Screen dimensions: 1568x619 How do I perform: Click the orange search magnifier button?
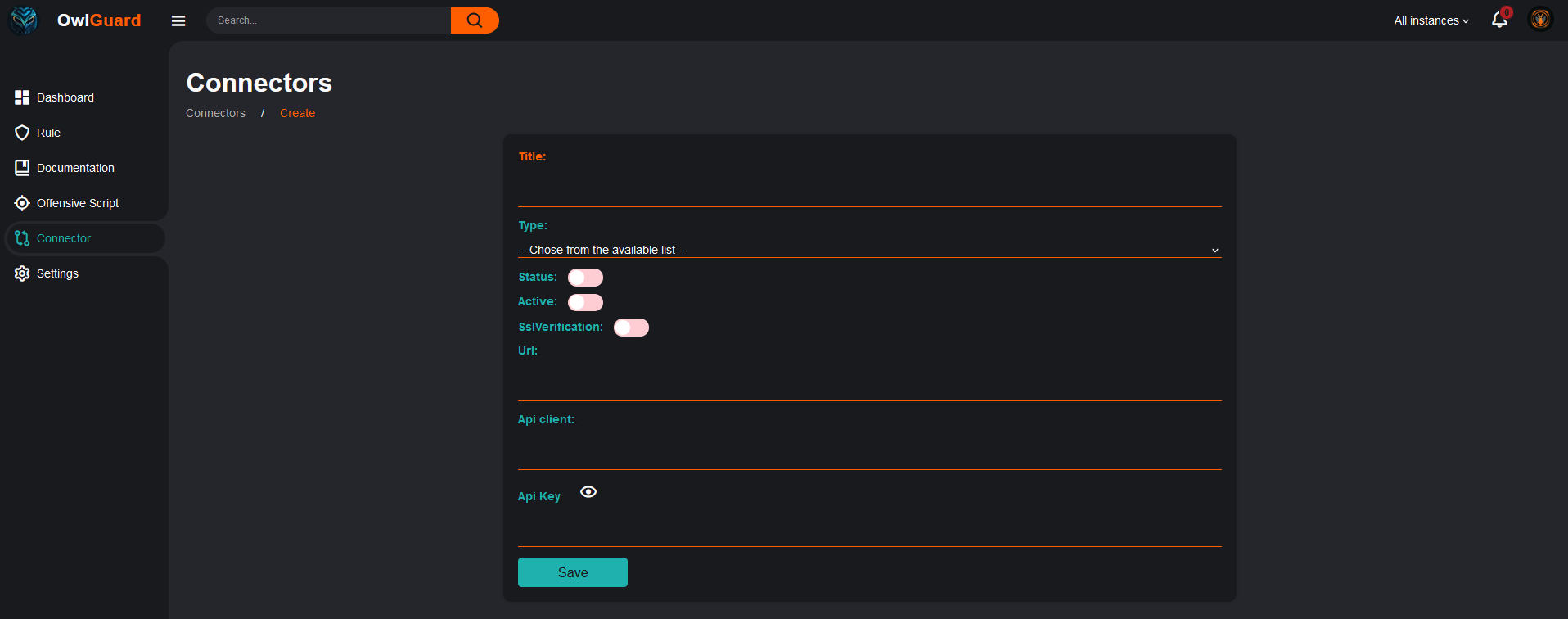click(475, 20)
